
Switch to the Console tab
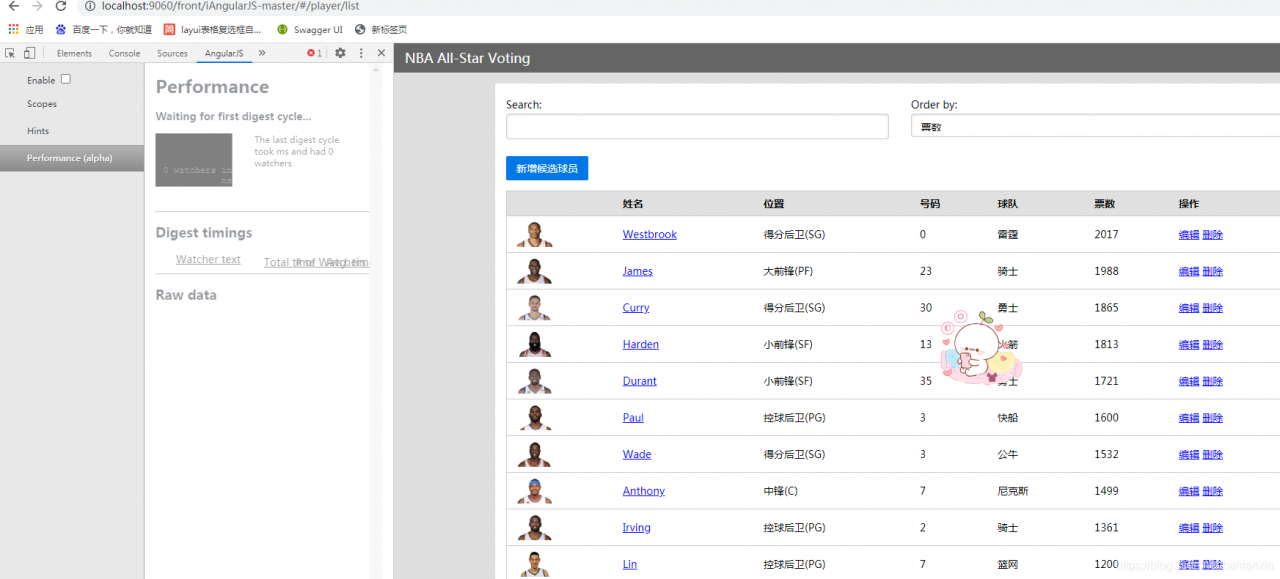[125, 53]
